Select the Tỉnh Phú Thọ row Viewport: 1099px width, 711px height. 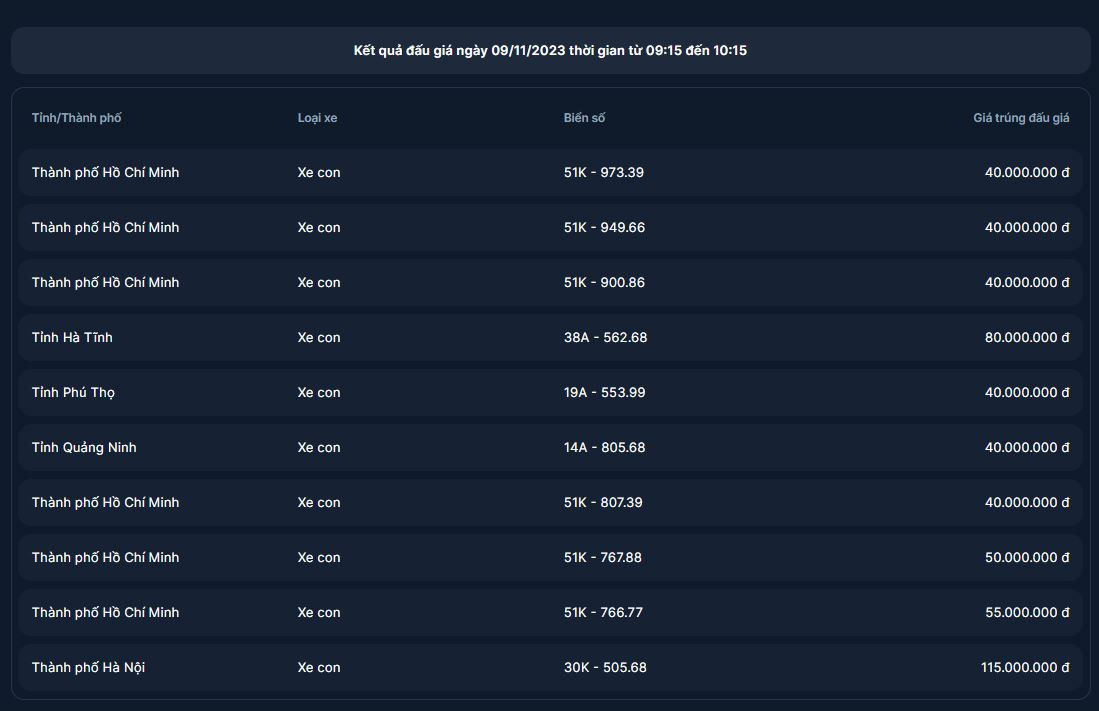tap(550, 393)
